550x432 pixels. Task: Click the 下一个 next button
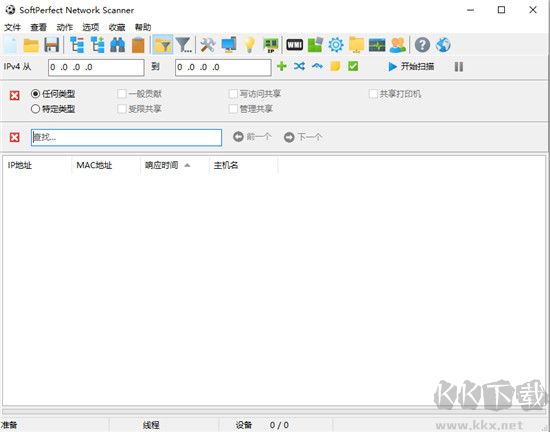point(303,137)
